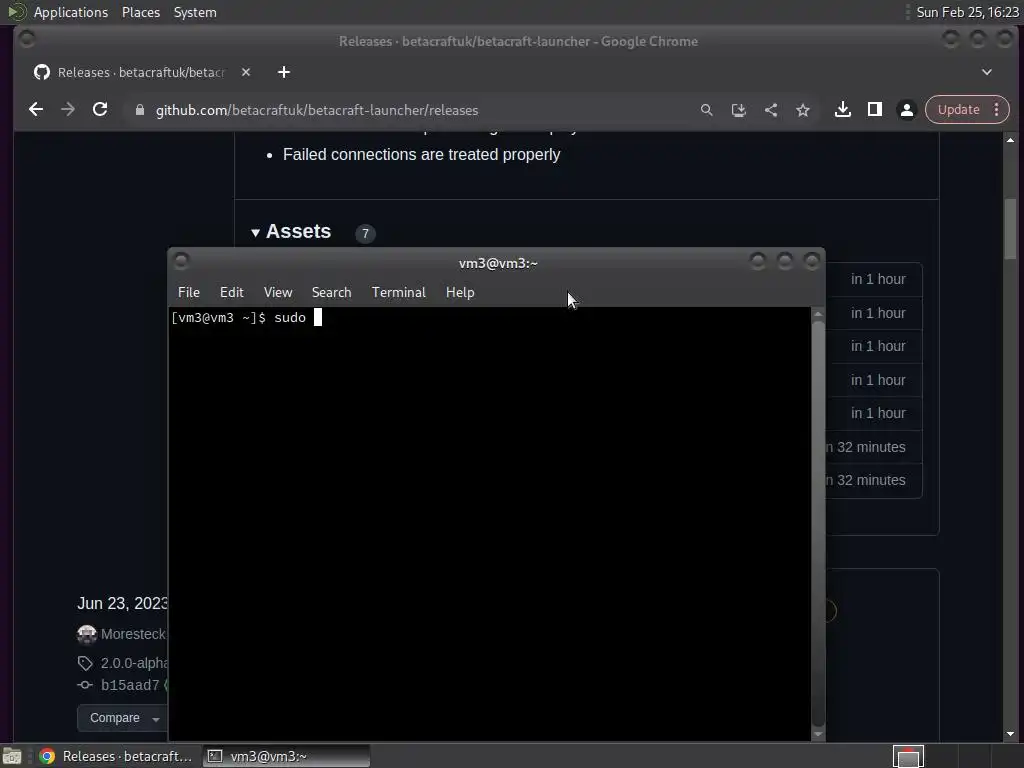Open terminal Edit menu
Viewport: 1024px width, 768px height.
pyautogui.click(x=232, y=293)
